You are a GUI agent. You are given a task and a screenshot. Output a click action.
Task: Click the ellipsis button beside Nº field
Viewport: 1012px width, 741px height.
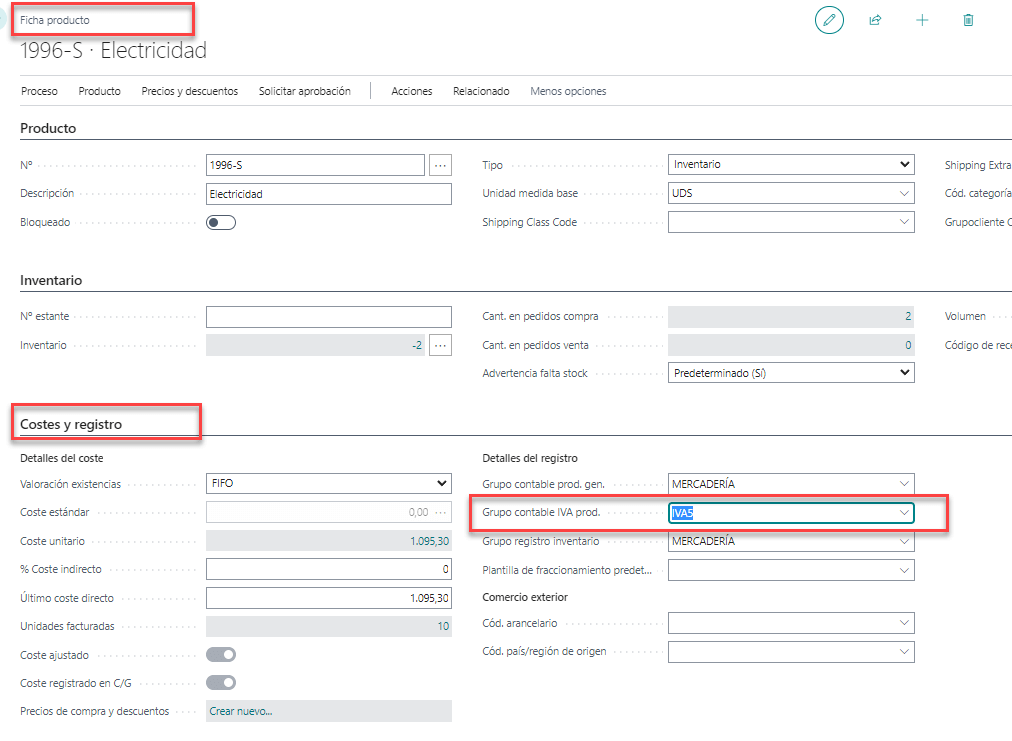[x=440, y=165]
